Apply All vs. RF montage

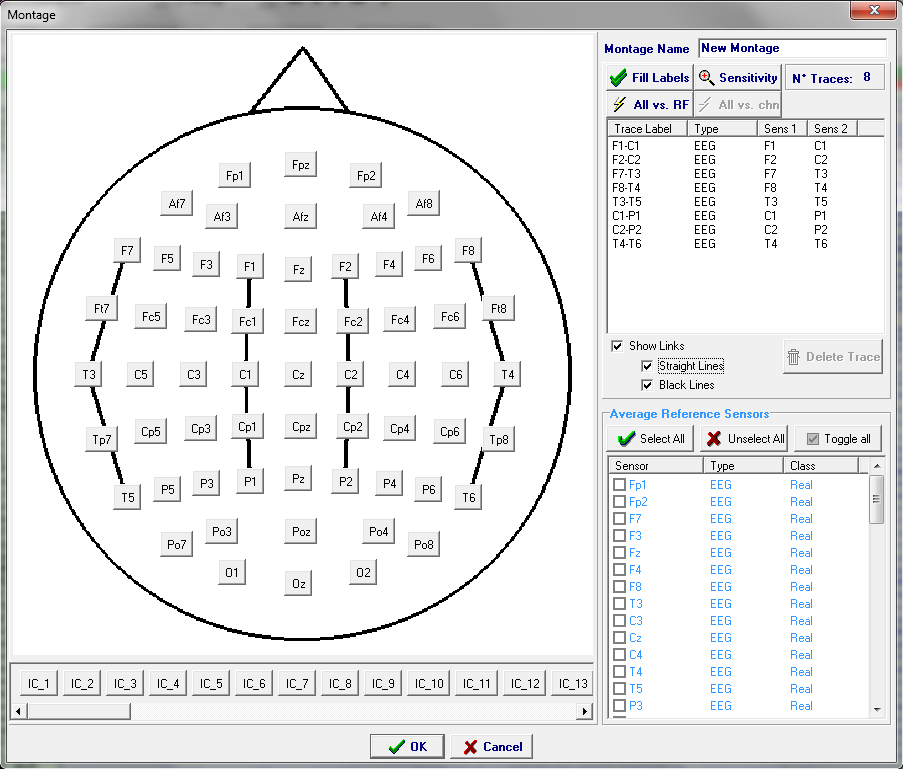pos(649,104)
